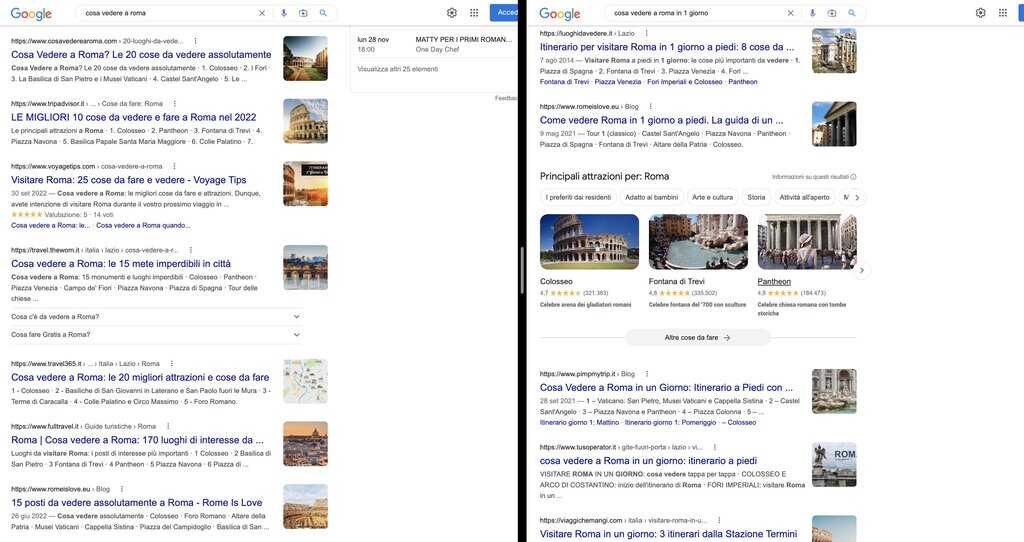Click 'Pantheon' sitelink under luoghidavedere result
This screenshot has width=1024, height=542.
coord(743,82)
